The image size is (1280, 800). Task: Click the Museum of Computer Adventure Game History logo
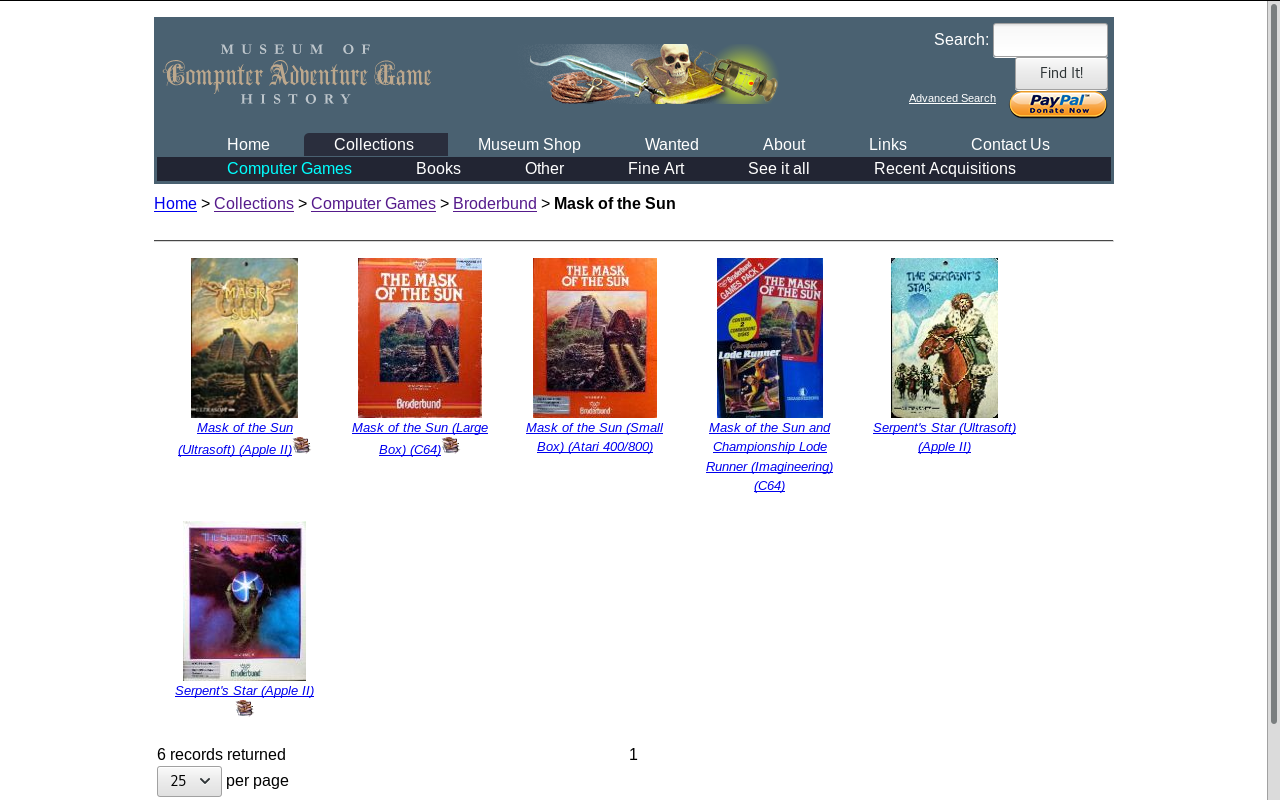tap(297, 74)
